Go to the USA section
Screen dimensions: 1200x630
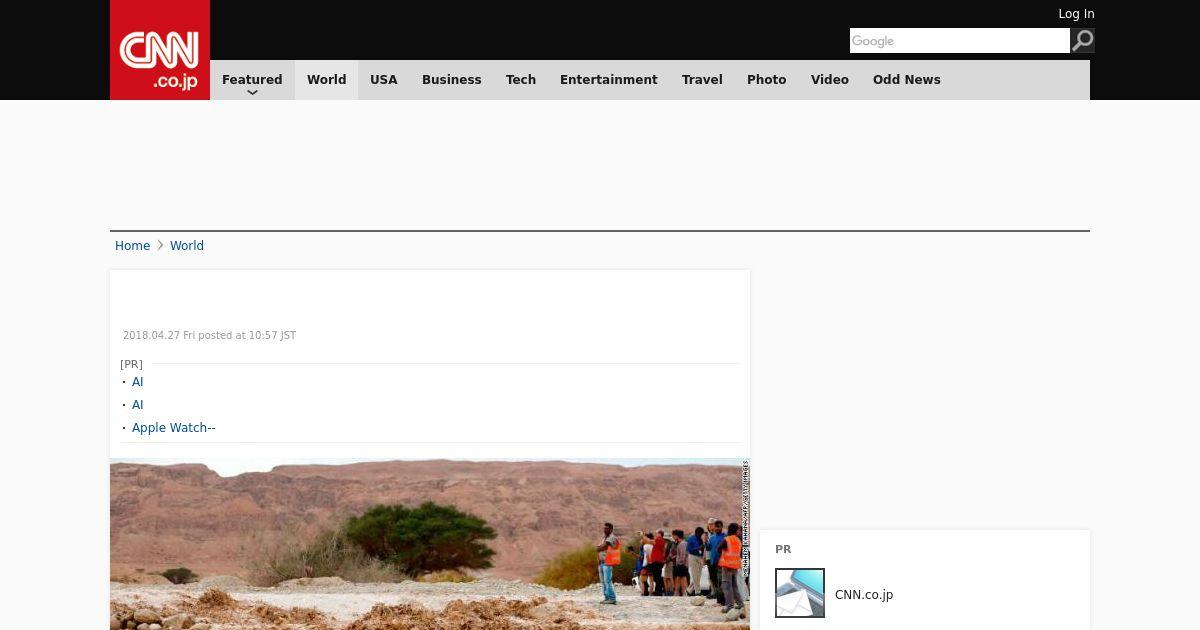pos(384,80)
